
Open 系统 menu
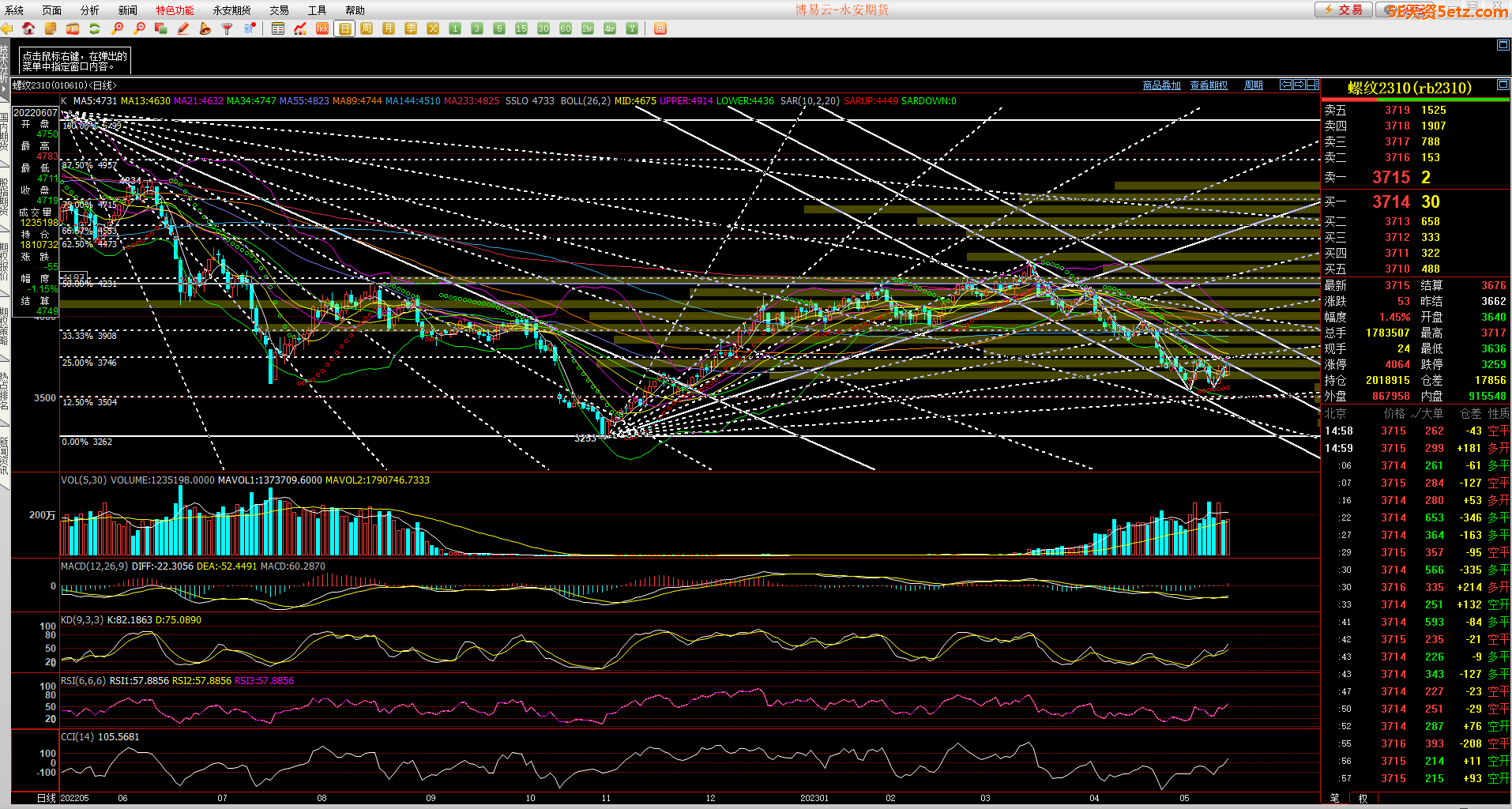(x=14, y=10)
